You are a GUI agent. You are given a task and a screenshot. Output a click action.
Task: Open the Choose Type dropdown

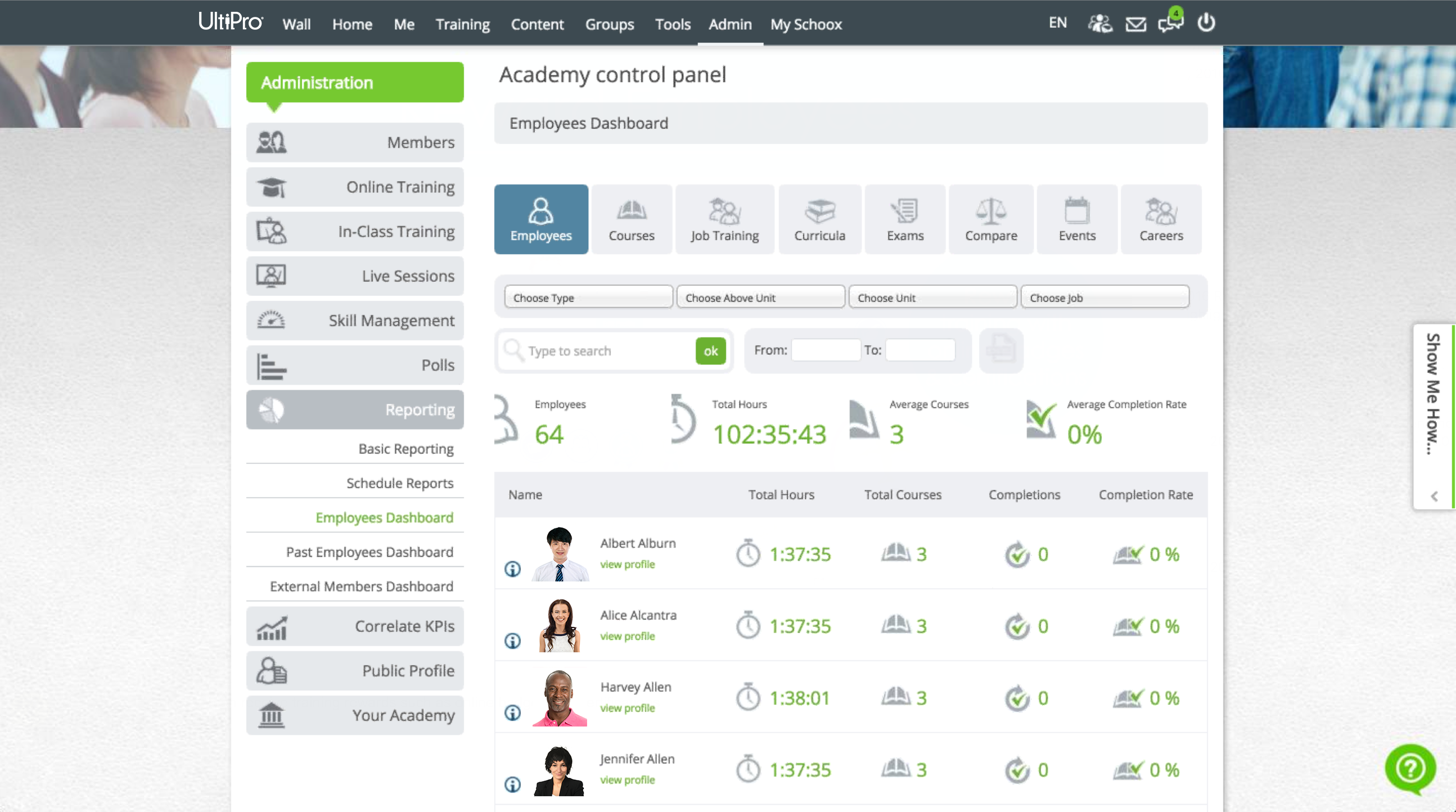pyautogui.click(x=588, y=297)
